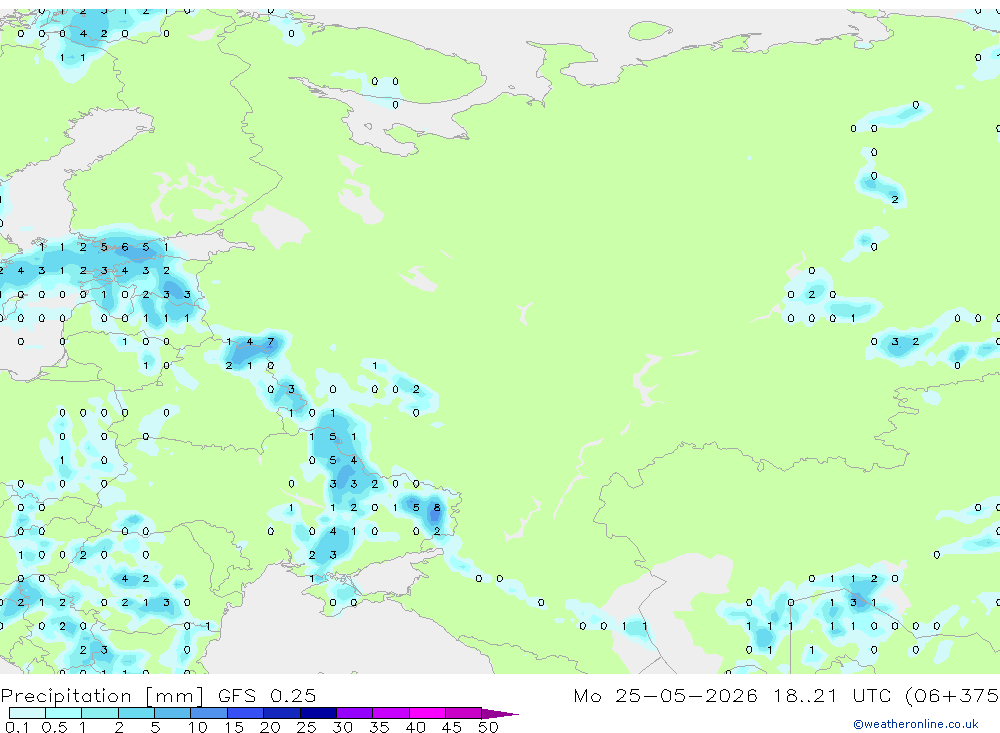Click the '35' legend scale label

click(379, 727)
